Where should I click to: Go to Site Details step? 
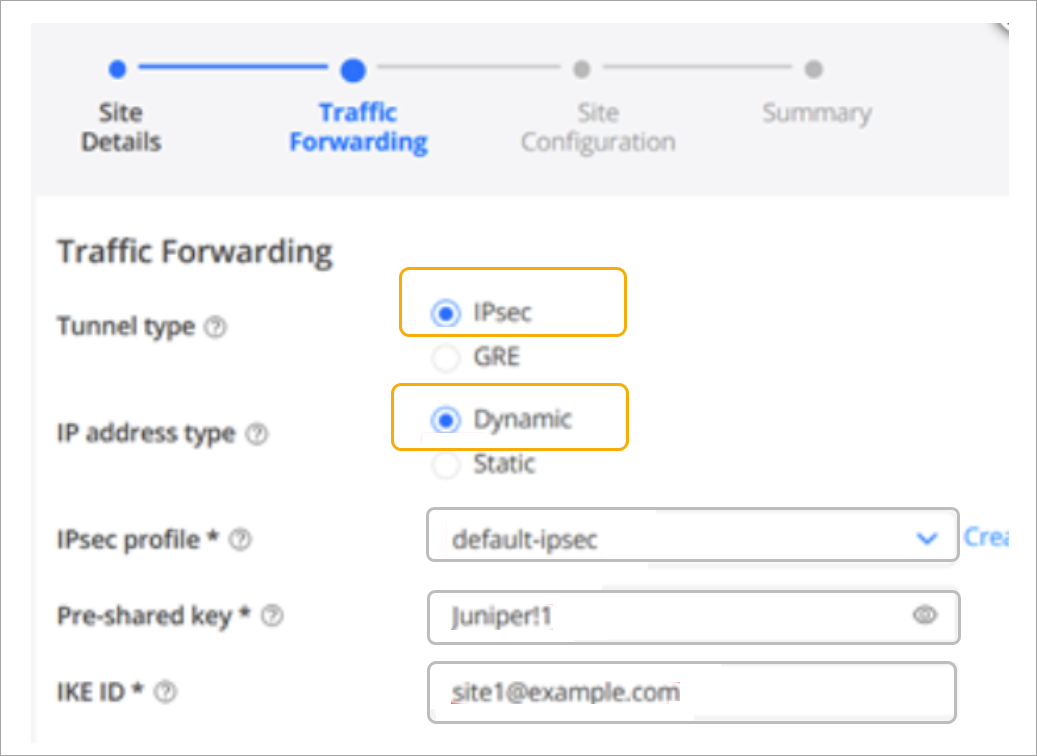121,127
